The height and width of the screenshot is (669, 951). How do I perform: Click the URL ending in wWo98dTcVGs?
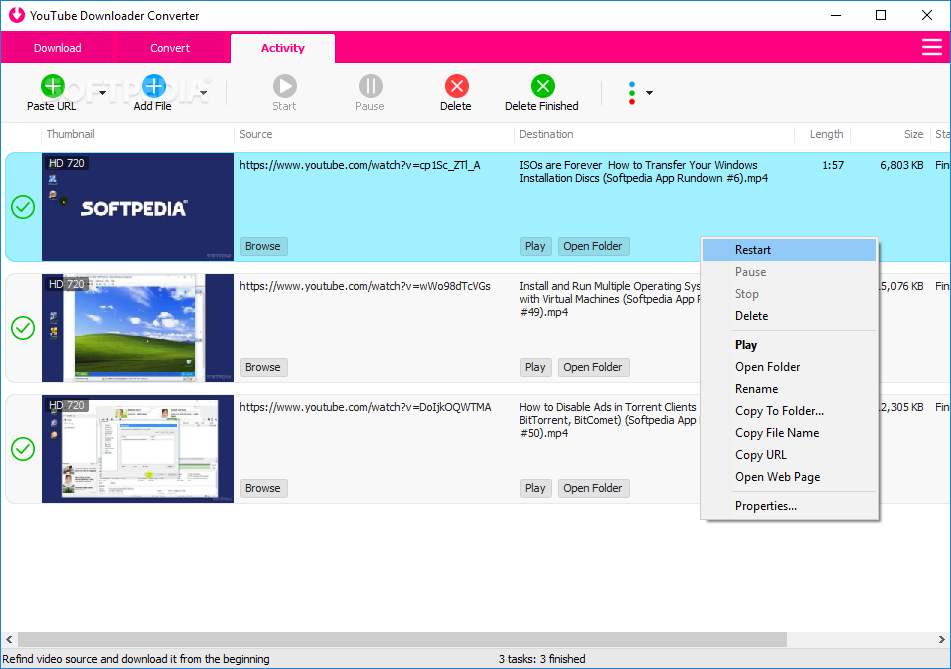click(365, 286)
